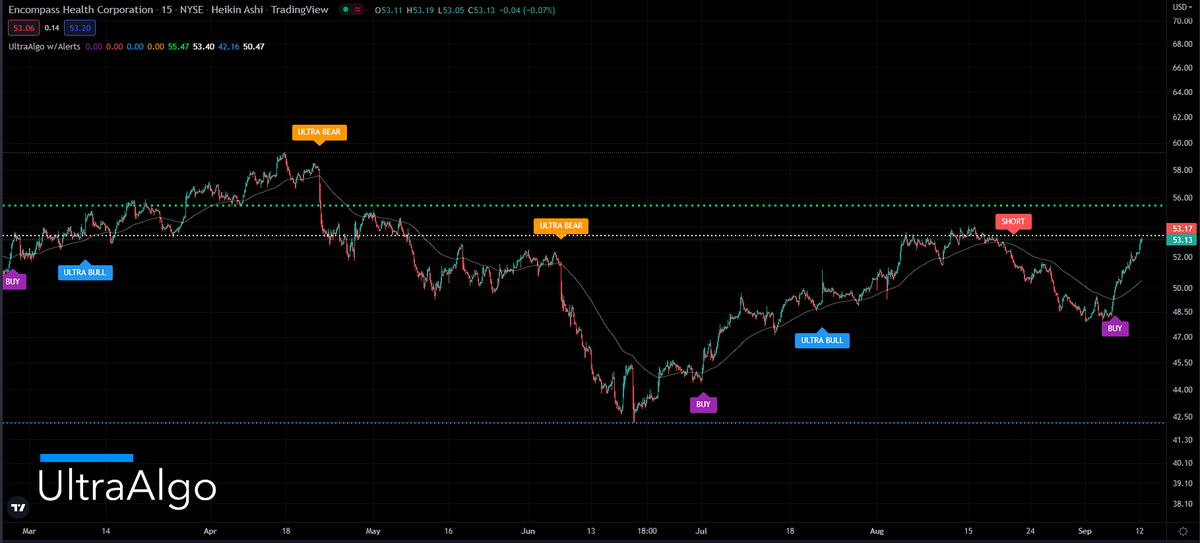Click the blue 42.16 indicator value
1200x543 pixels.
click(229, 46)
